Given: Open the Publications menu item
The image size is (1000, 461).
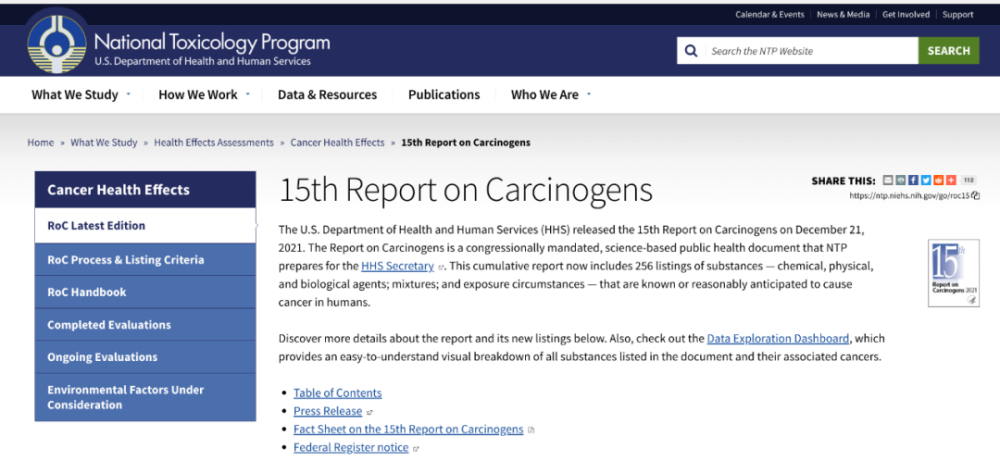Looking at the screenshot, I should (444, 94).
